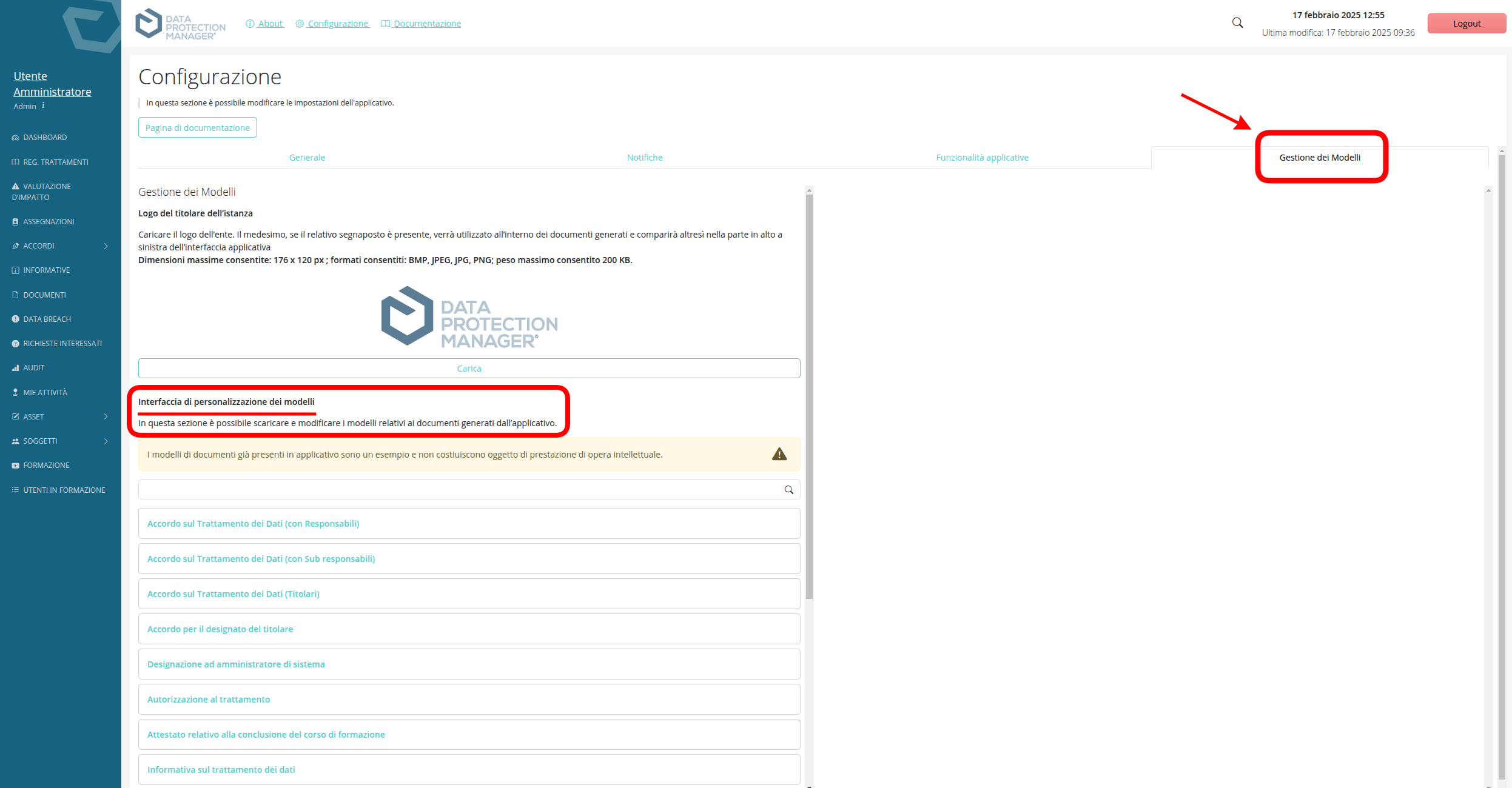The image size is (1512, 788).
Task: Click the header search magnifier icon
Action: click(x=1237, y=23)
